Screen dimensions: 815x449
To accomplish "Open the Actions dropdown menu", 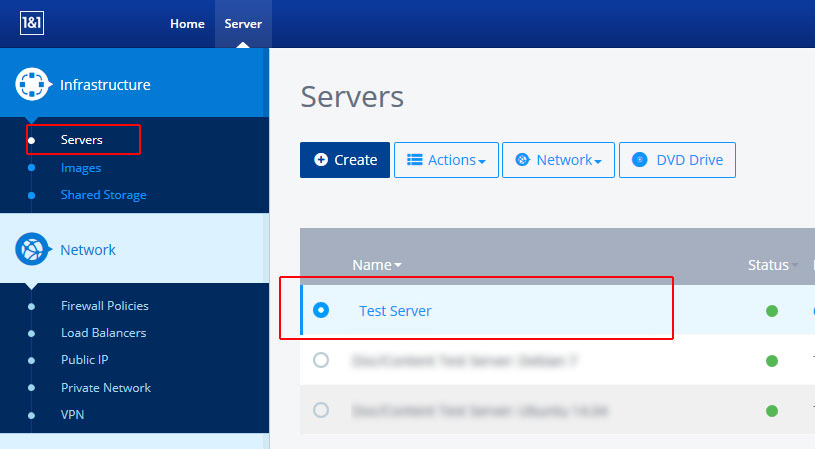I will 446,160.
